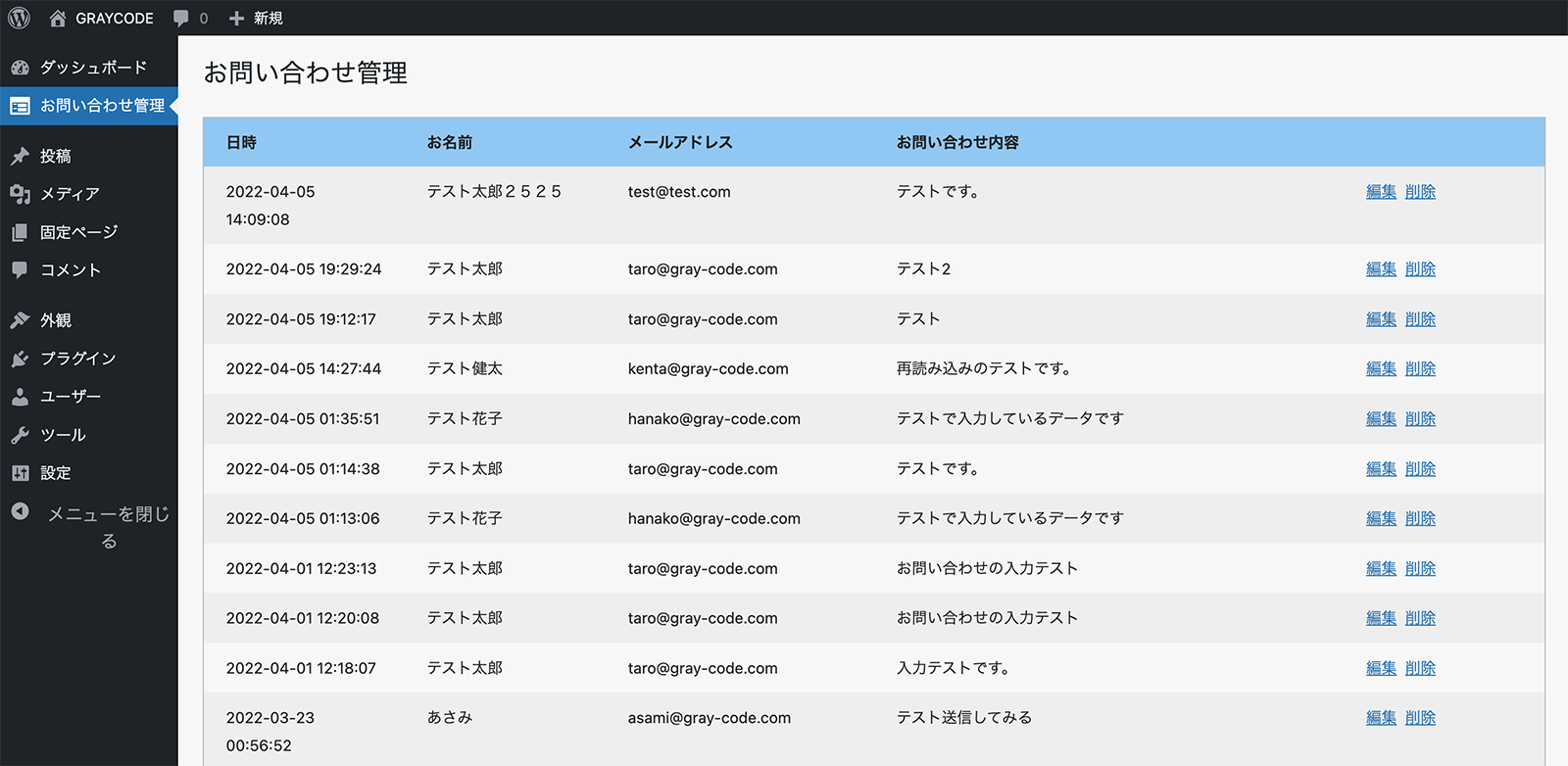Delete the 01:13:06 テスト花子 entry
The width and height of the screenshot is (1568, 766).
[1420, 519]
